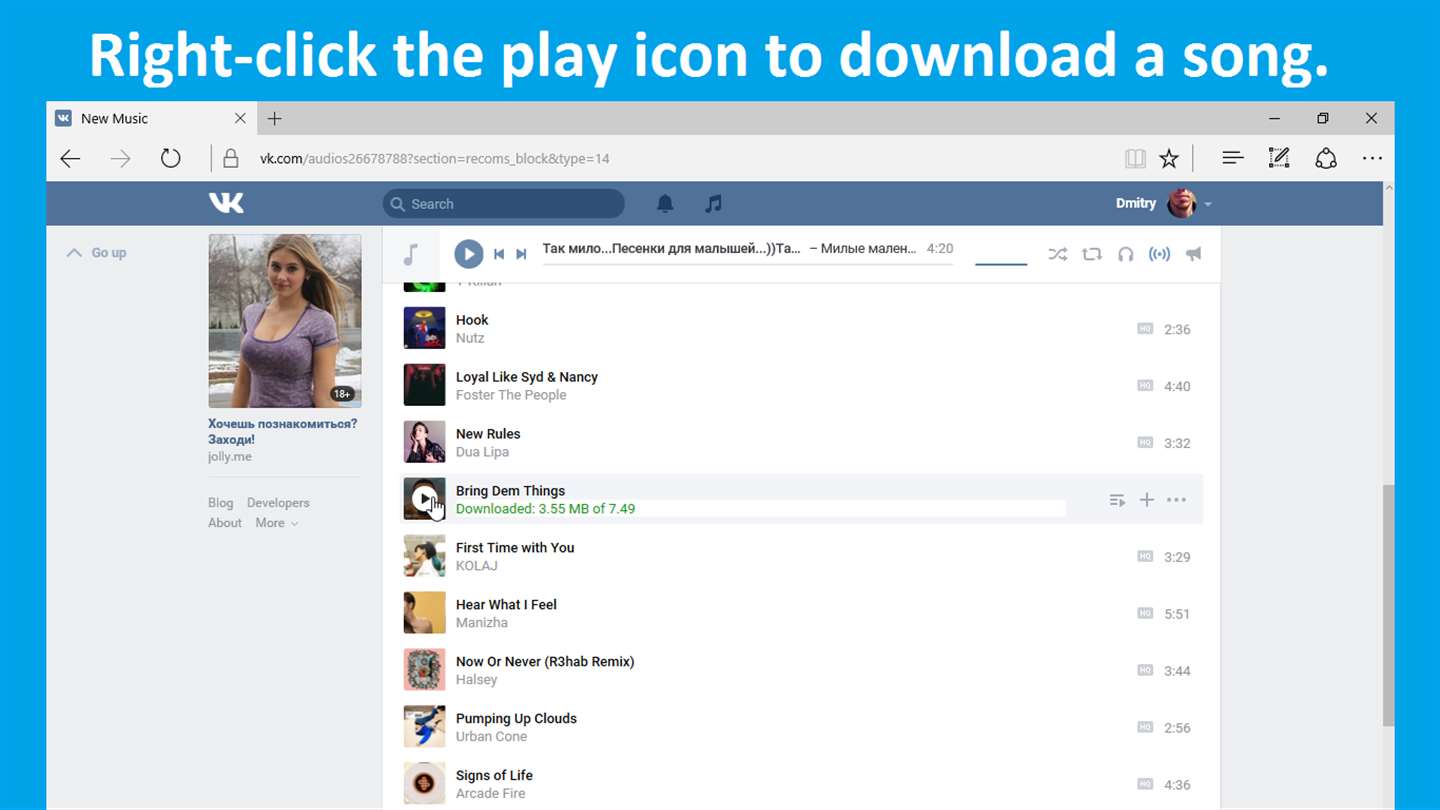The image size is (1440, 810).
Task: Open the notifications bell
Action: [665, 204]
